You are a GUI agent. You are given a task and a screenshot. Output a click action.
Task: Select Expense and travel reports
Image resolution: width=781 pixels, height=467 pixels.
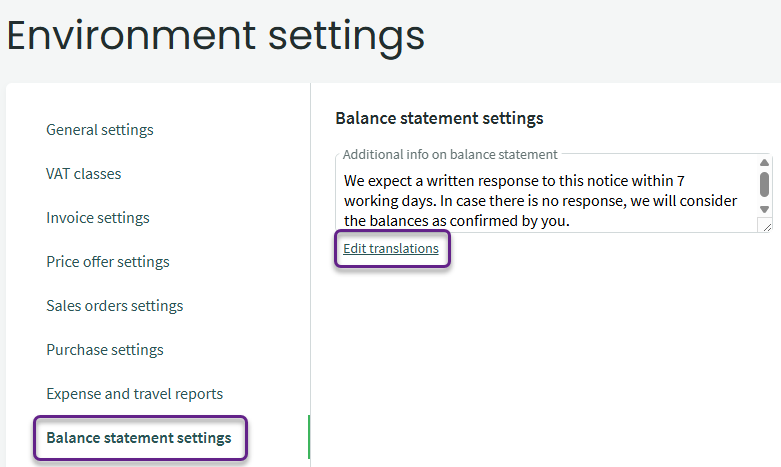coord(134,394)
